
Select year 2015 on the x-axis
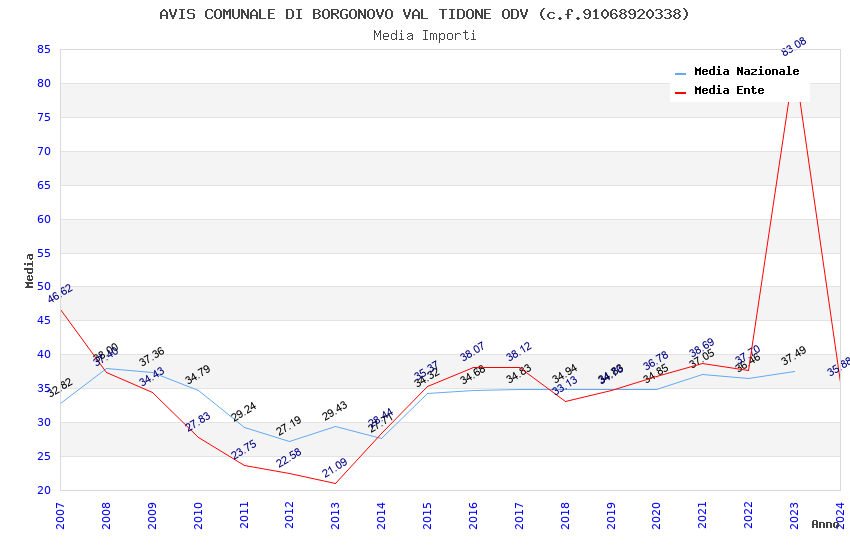[427, 515]
